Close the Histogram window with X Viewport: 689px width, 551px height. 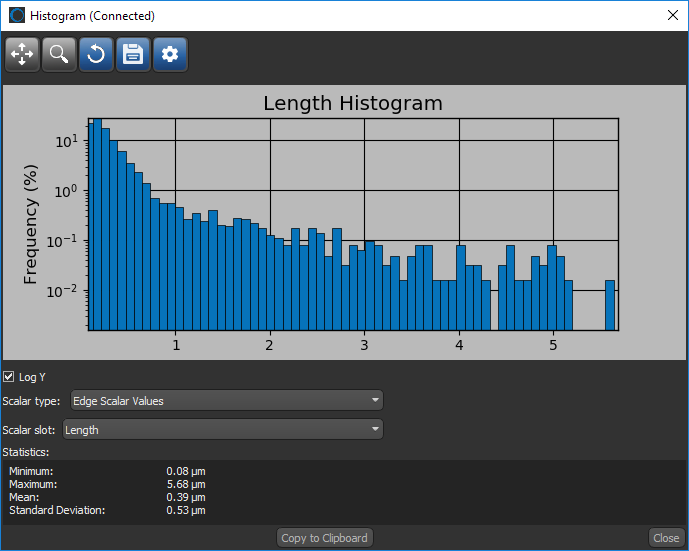671,16
